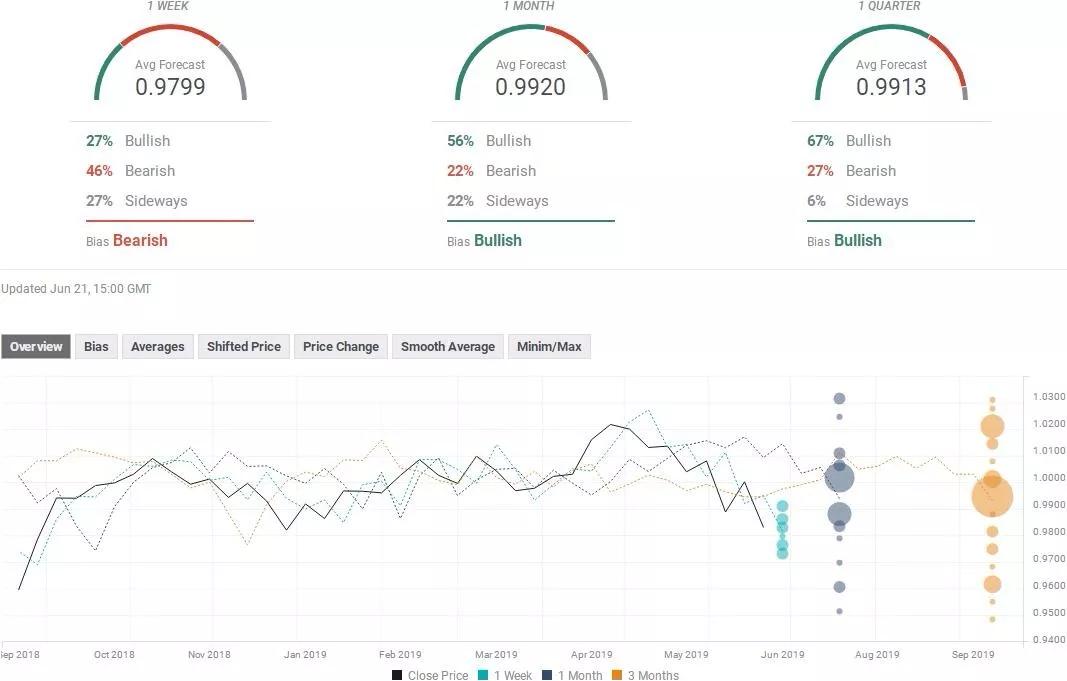Toggle the Close Price legend item
Viewport: 1067px width, 681px height.
[x=430, y=675]
